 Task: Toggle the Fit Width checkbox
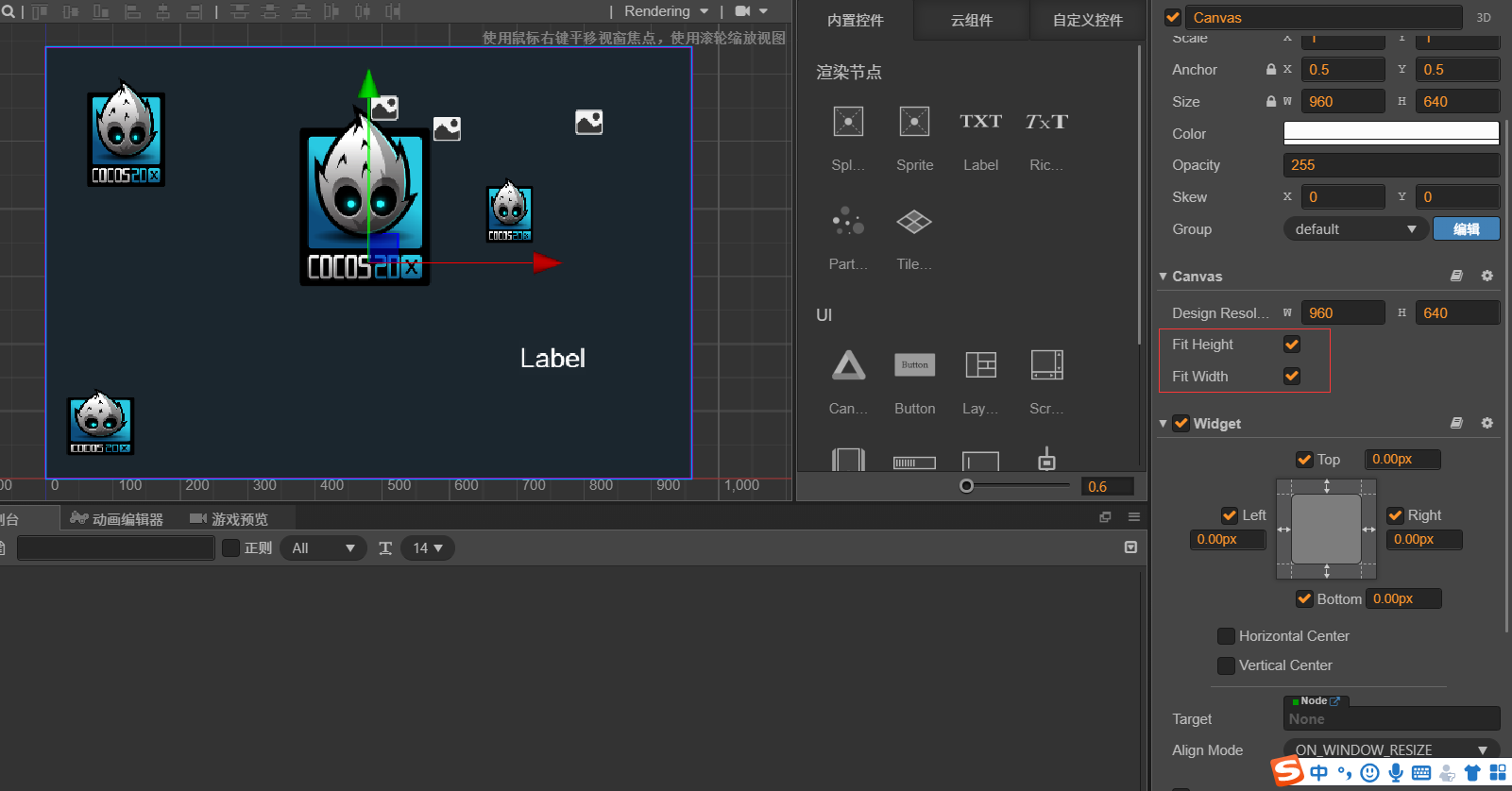pyautogui.click(x=1292, y=376)
